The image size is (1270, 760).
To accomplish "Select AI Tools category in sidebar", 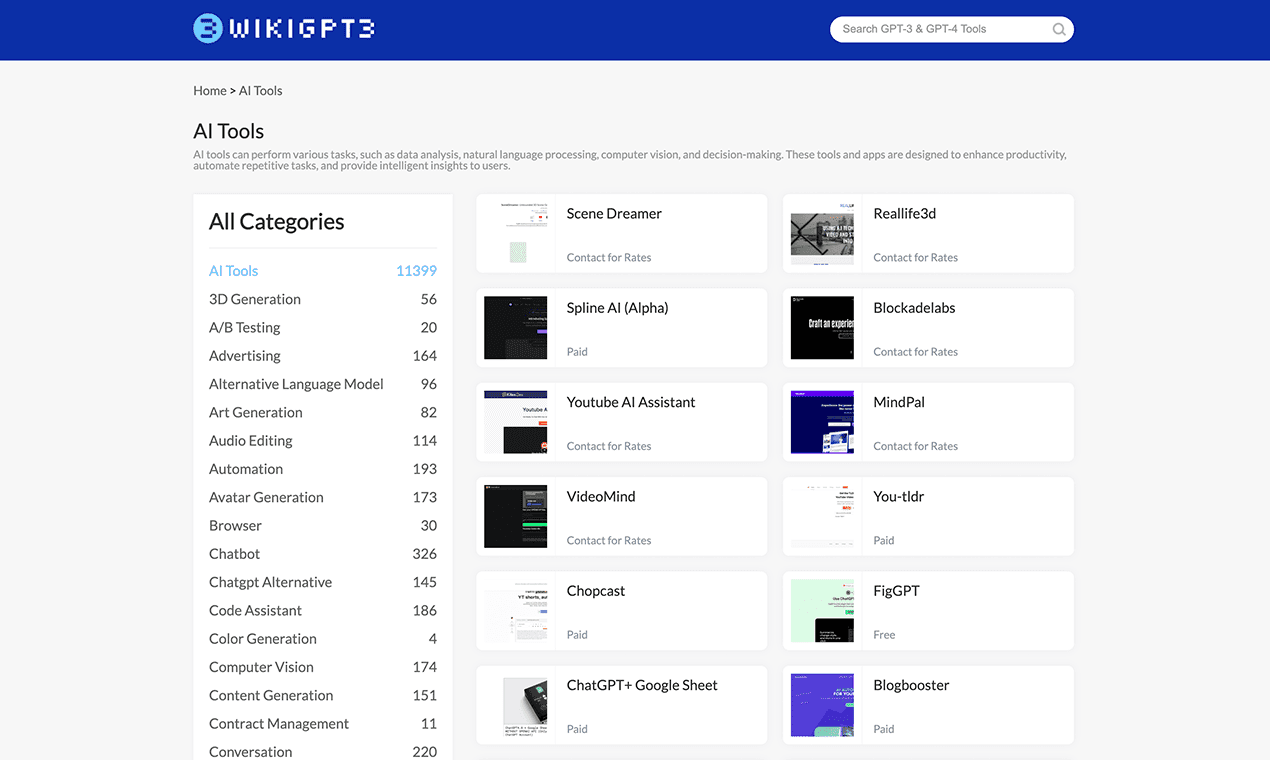I will click(x=234, y=271).
